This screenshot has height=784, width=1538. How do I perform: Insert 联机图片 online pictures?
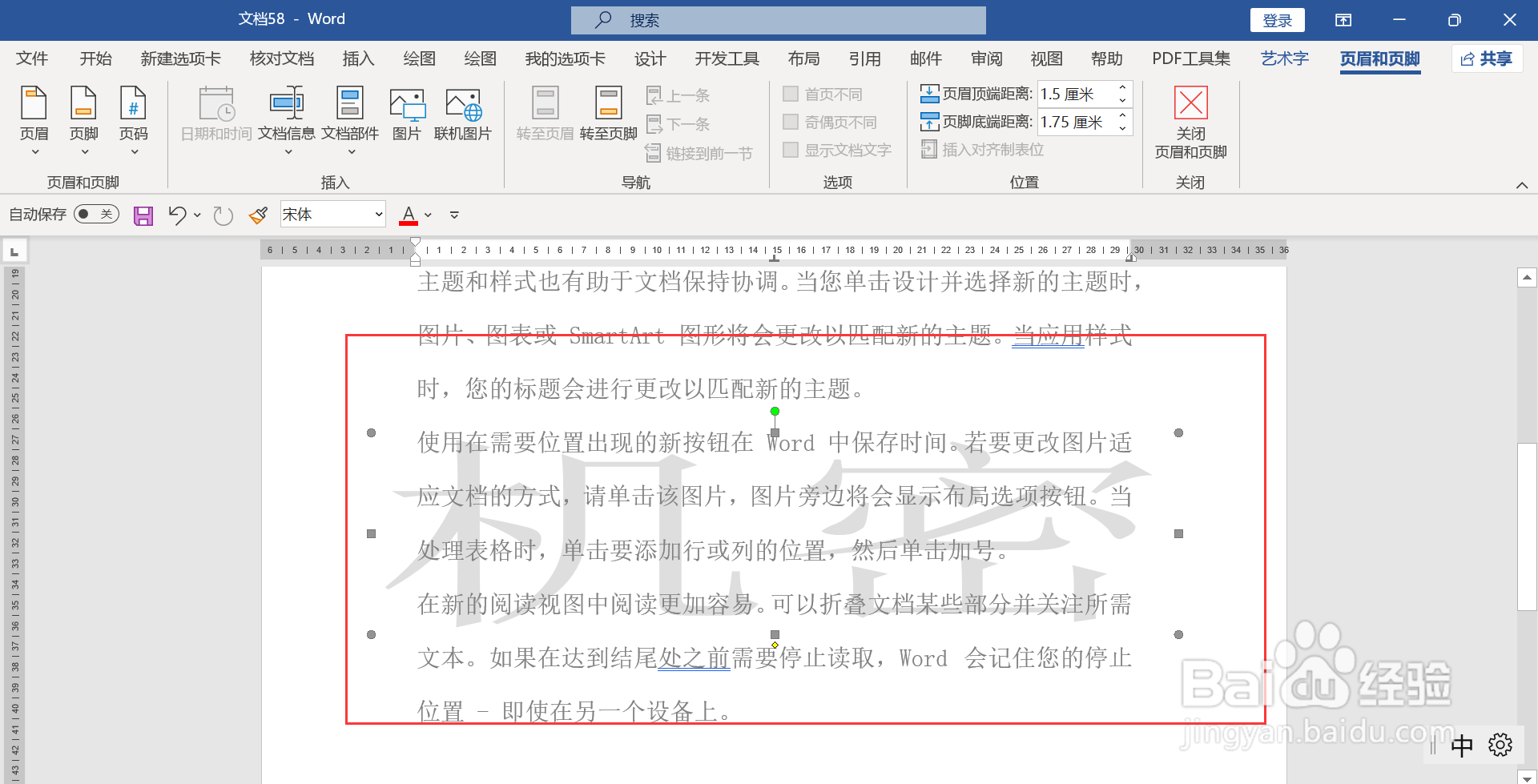pos(462,114)
